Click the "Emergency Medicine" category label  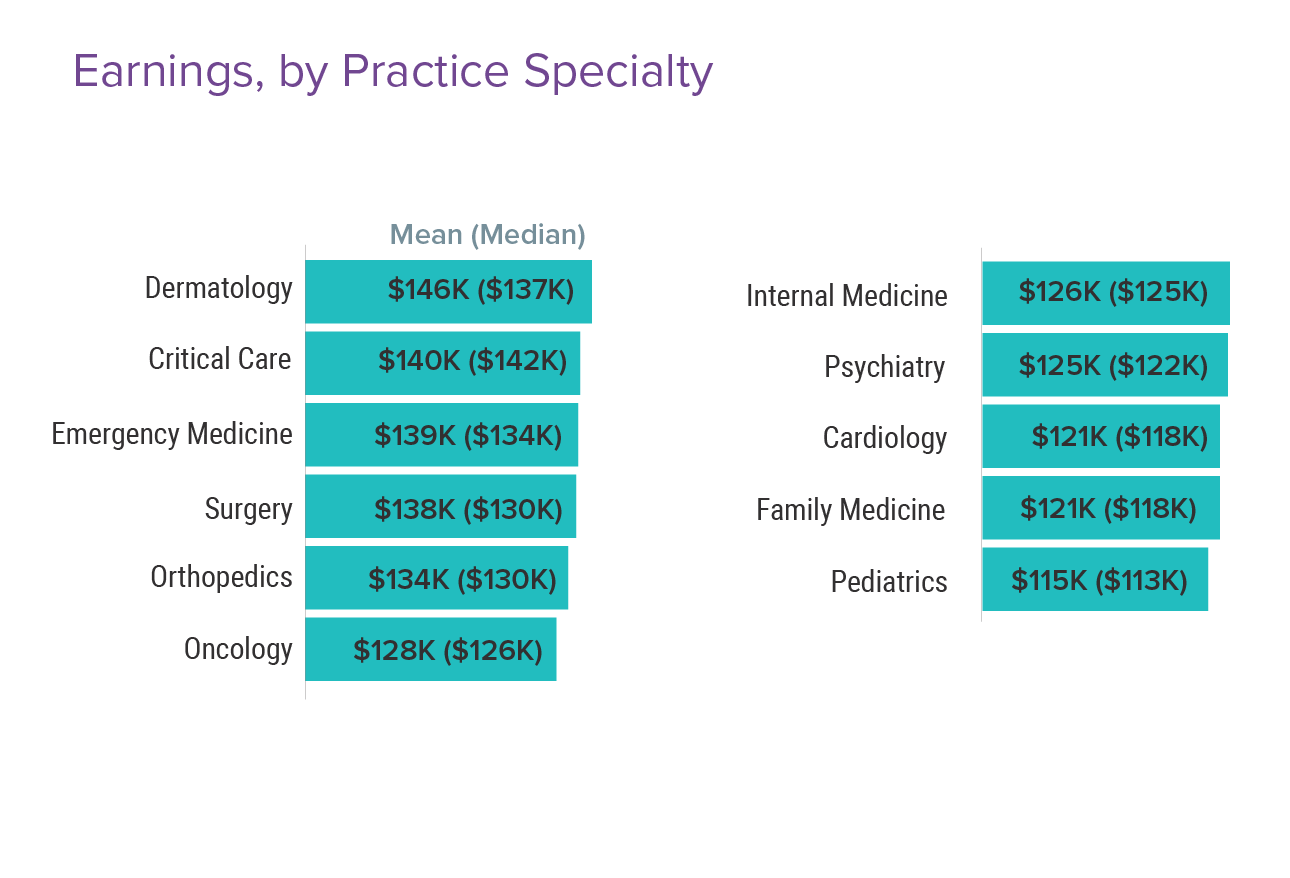(172, 434)
